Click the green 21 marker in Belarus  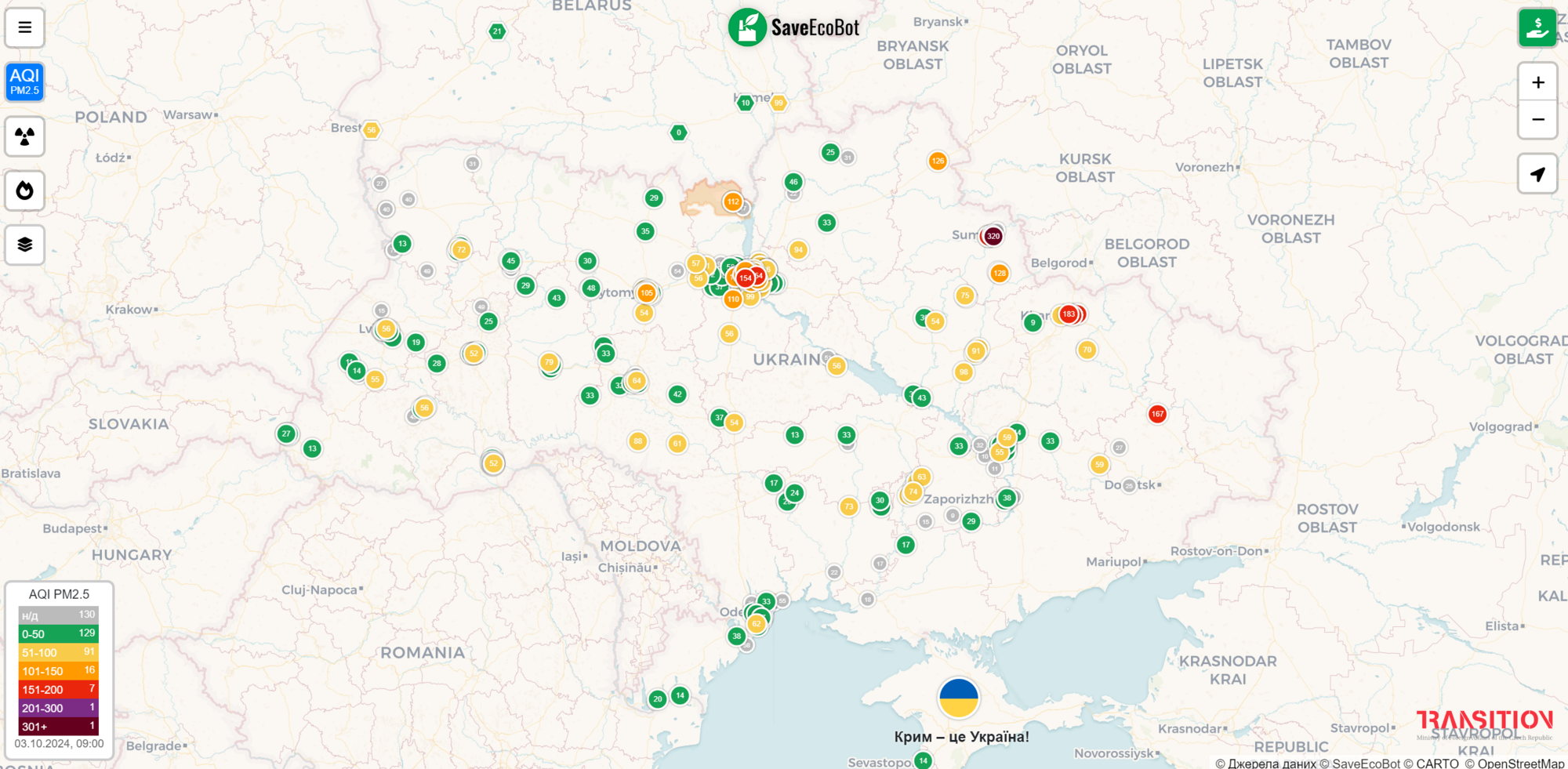click(497, 31)
